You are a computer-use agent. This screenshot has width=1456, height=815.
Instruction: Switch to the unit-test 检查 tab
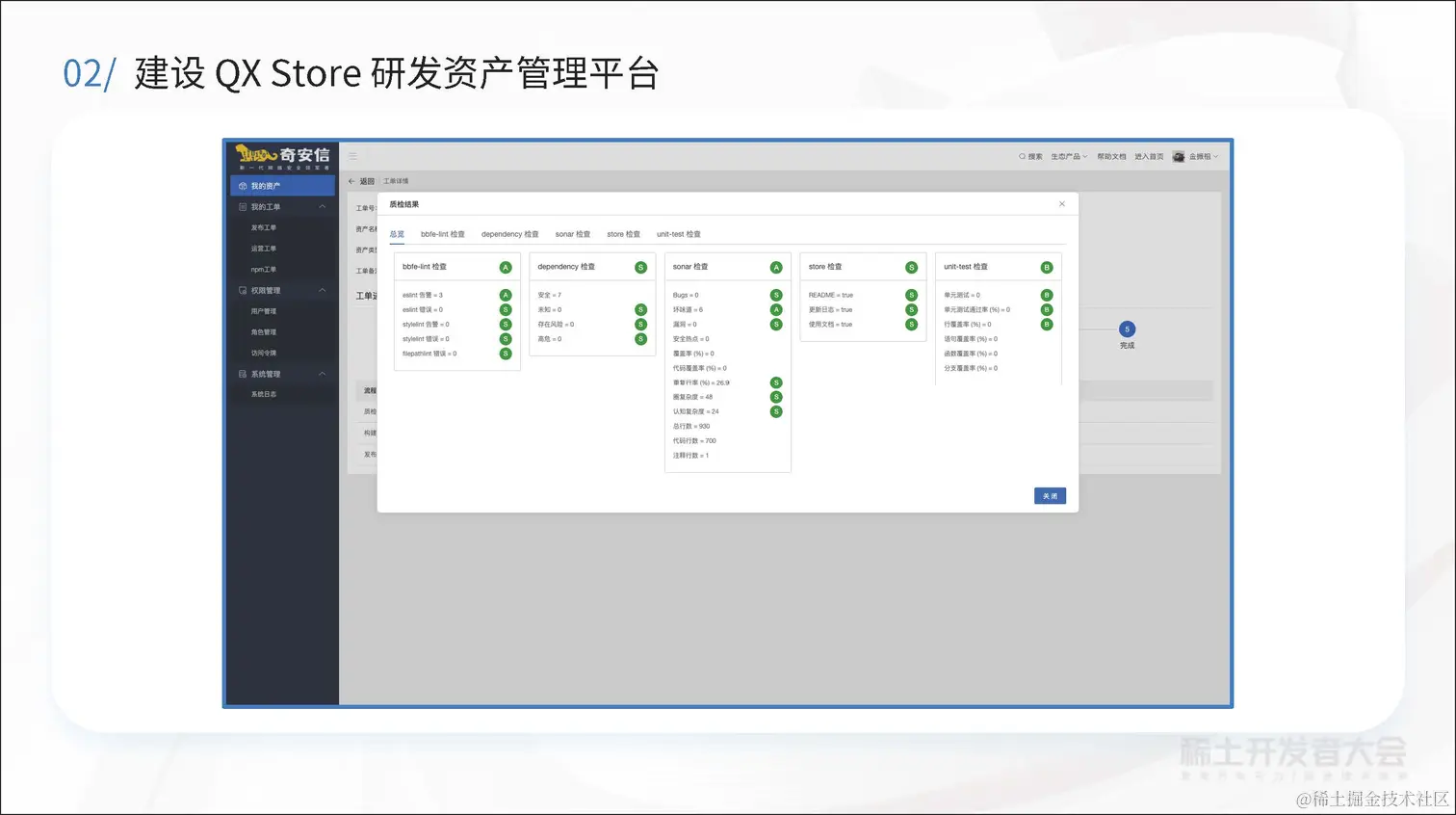679,234
